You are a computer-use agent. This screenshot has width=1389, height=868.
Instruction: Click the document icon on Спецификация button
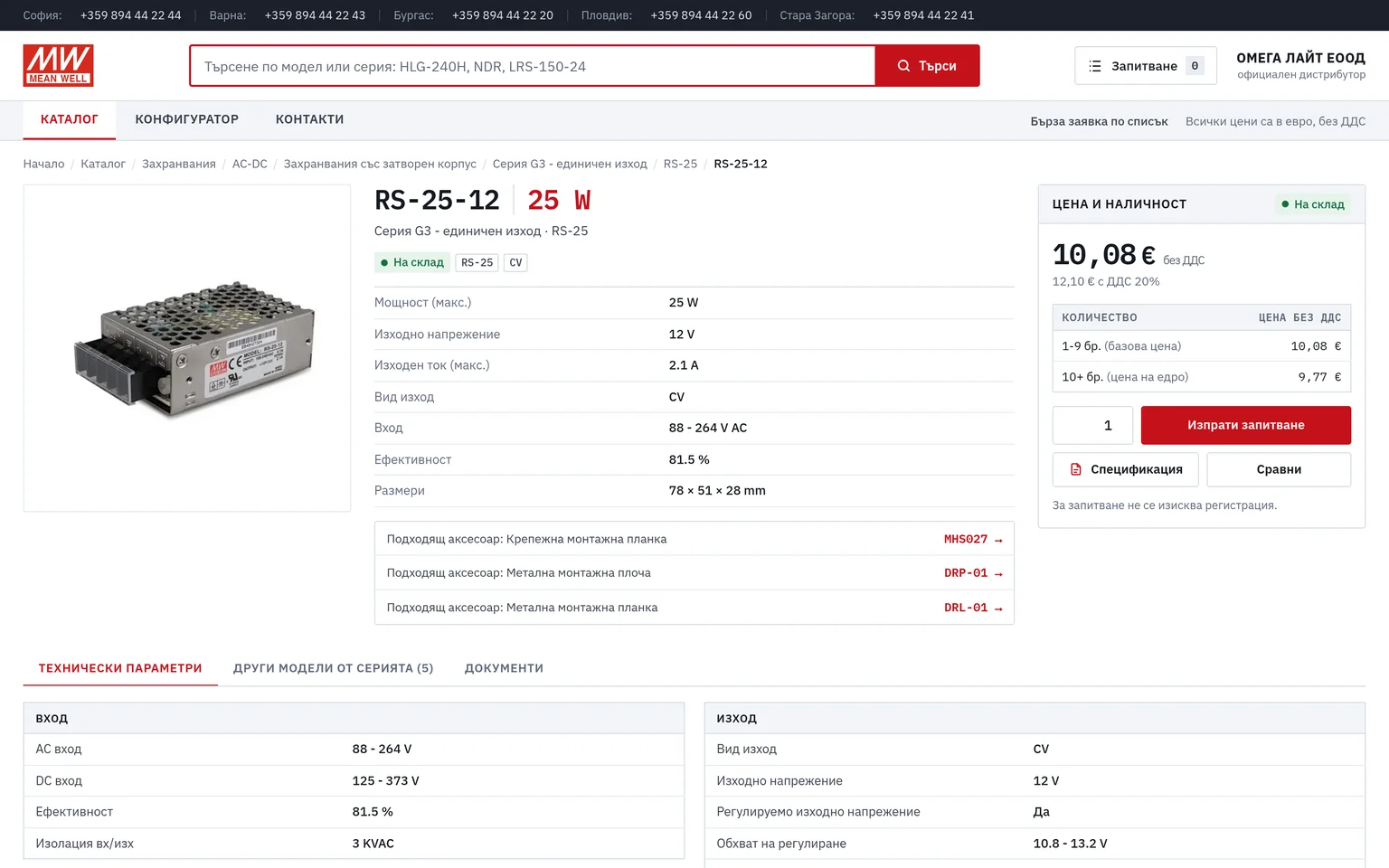click(x=1076, y=469)
